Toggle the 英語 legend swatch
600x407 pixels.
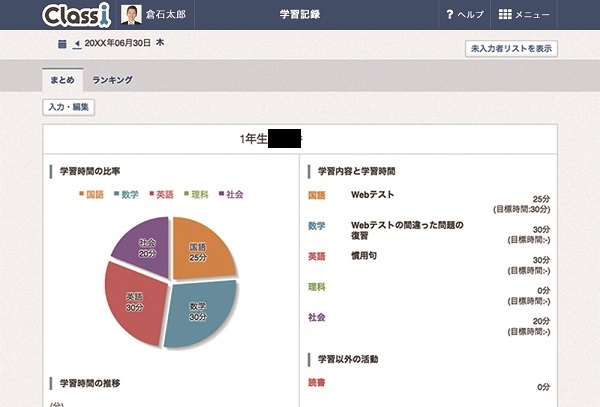[x=152, y=194]
